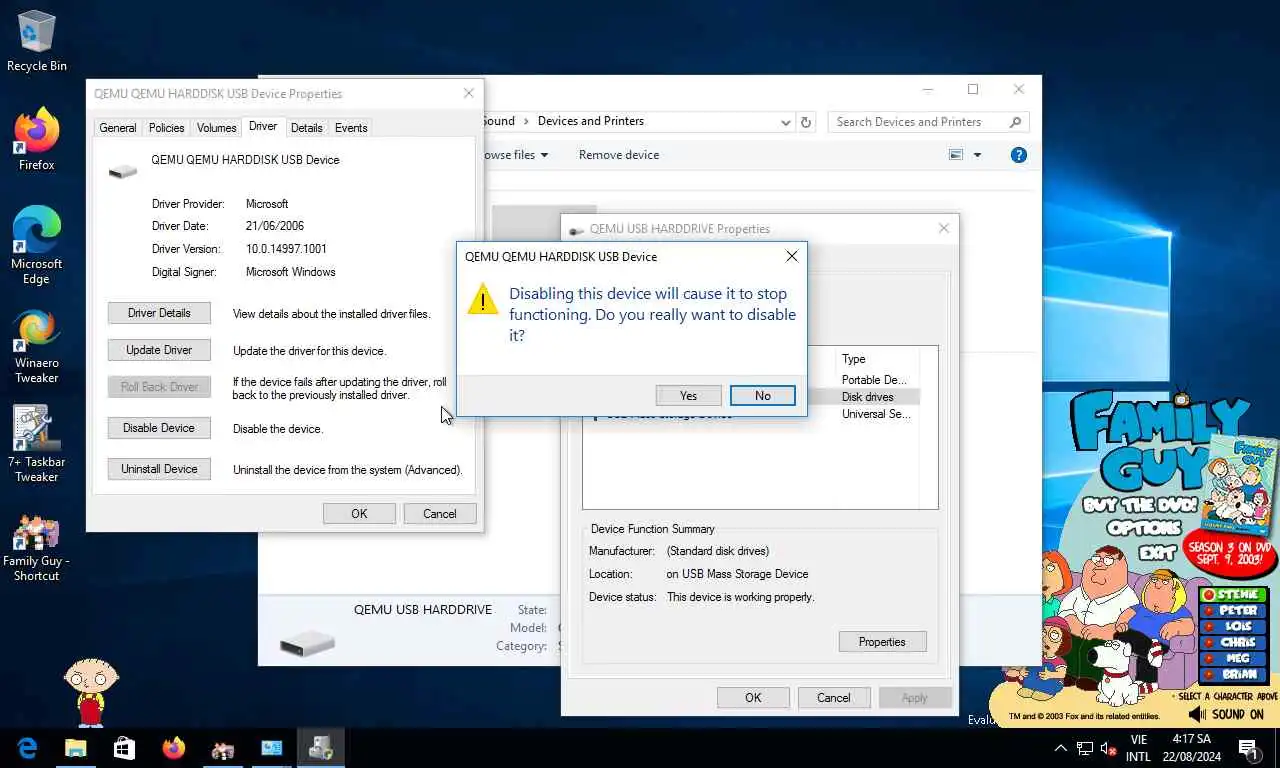Click the muted volume tray icon

(1108, 748)
